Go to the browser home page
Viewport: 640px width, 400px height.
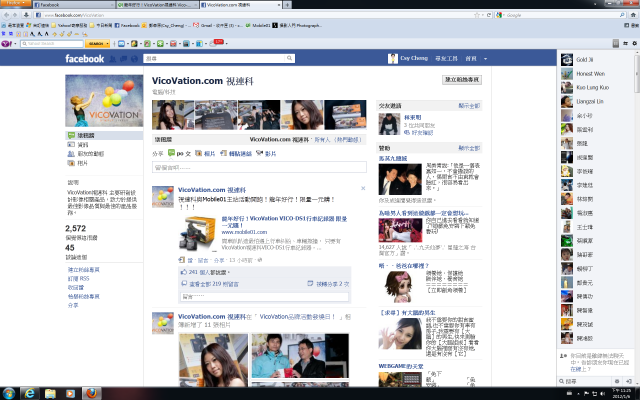[x=633, y=15]
